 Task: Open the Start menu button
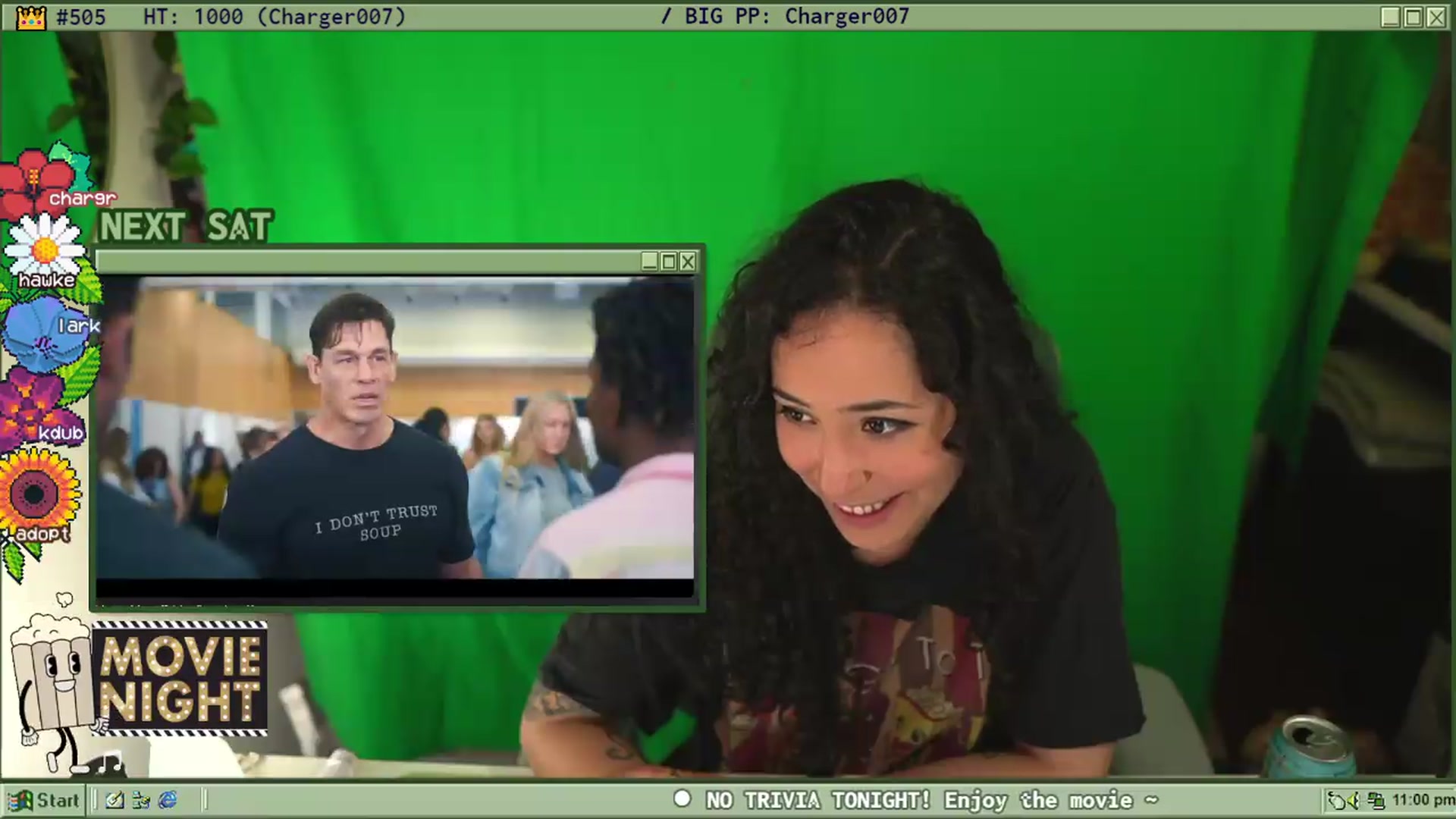click(x=44, y=800)
